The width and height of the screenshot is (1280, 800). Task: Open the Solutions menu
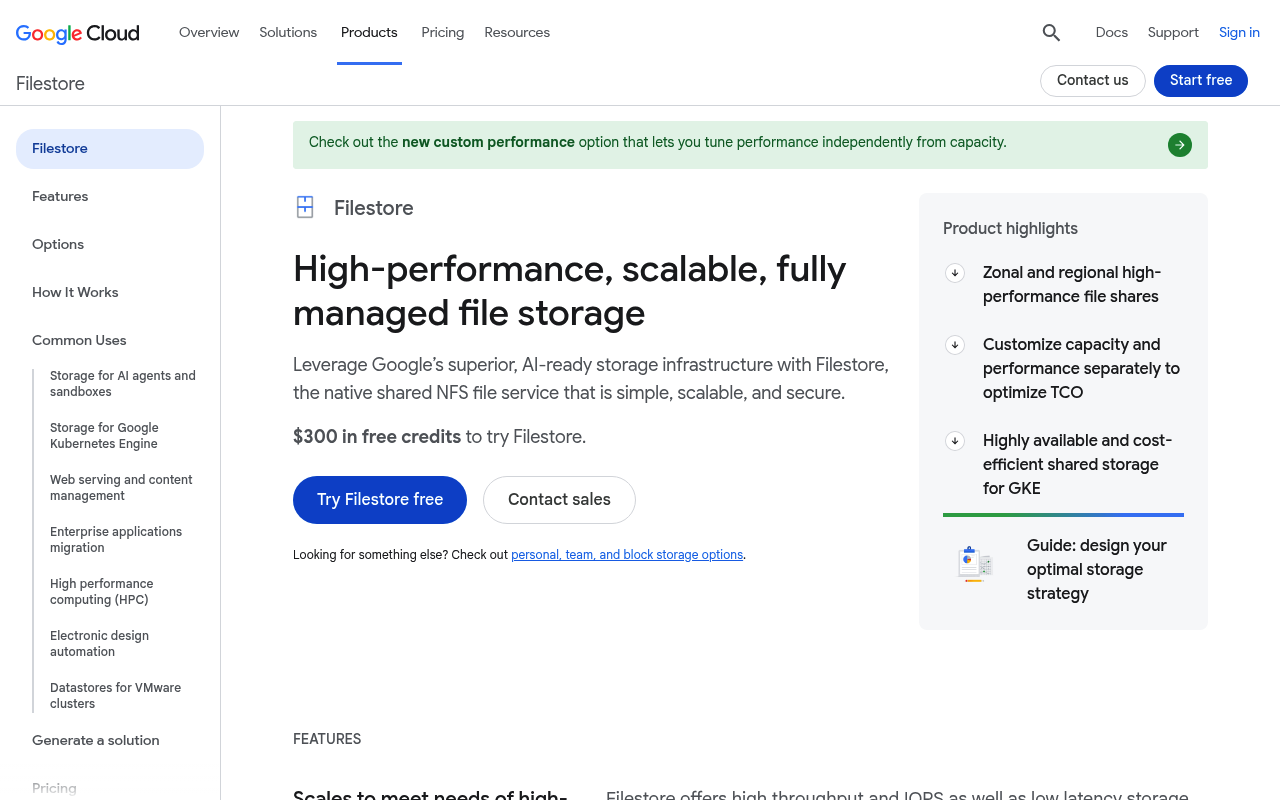[288, 32]
